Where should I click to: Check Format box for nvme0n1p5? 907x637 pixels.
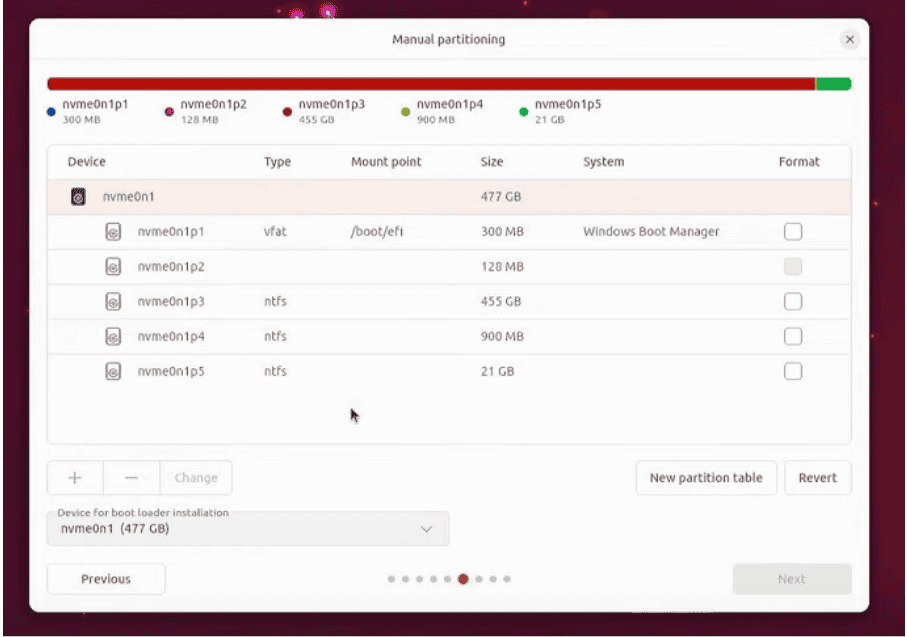click(x=792, y=371)
